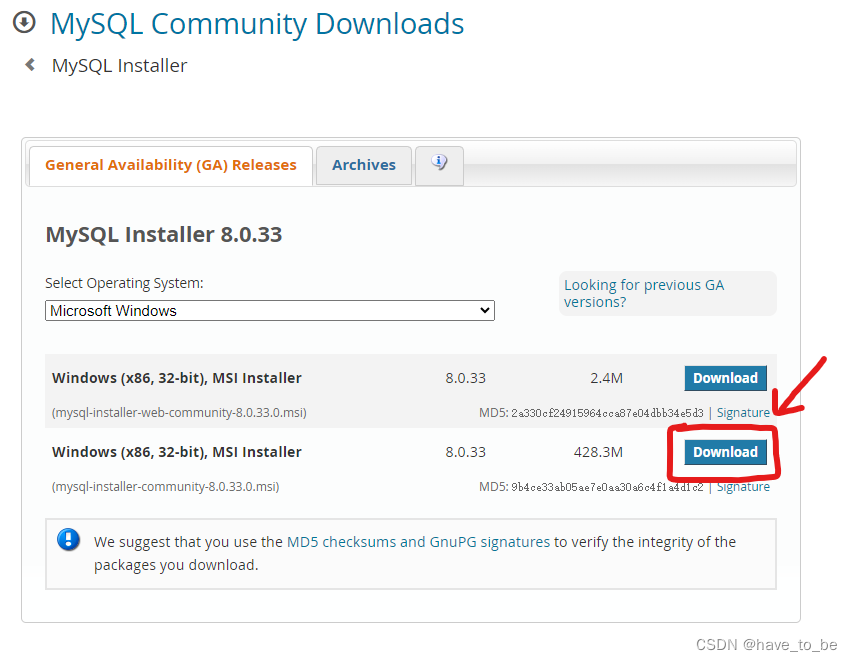Click the 2.4M file size value
The height and width of the screenshot is (661, 852).
click(606, 378)
